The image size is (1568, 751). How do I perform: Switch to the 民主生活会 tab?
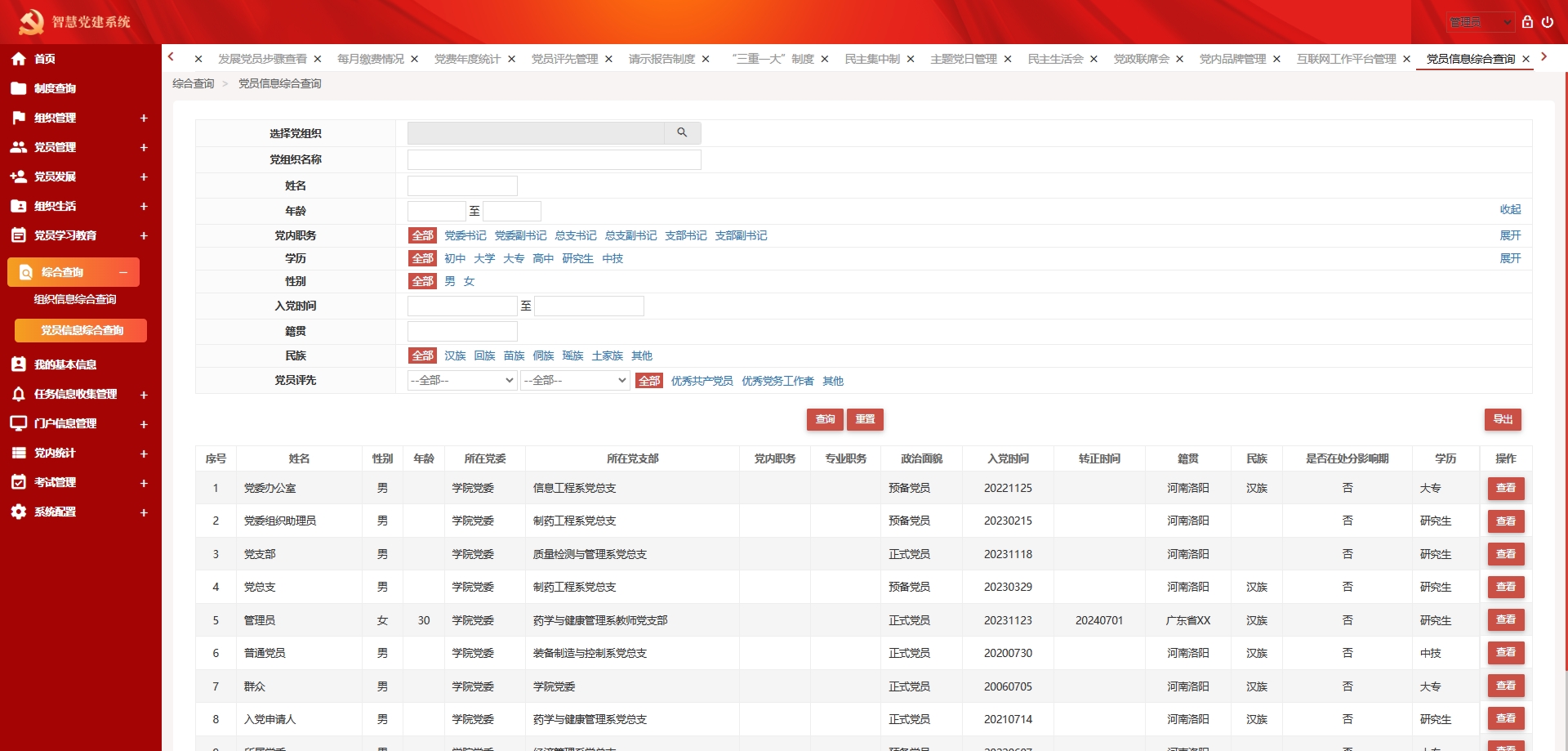click(x=1055, y=59)
